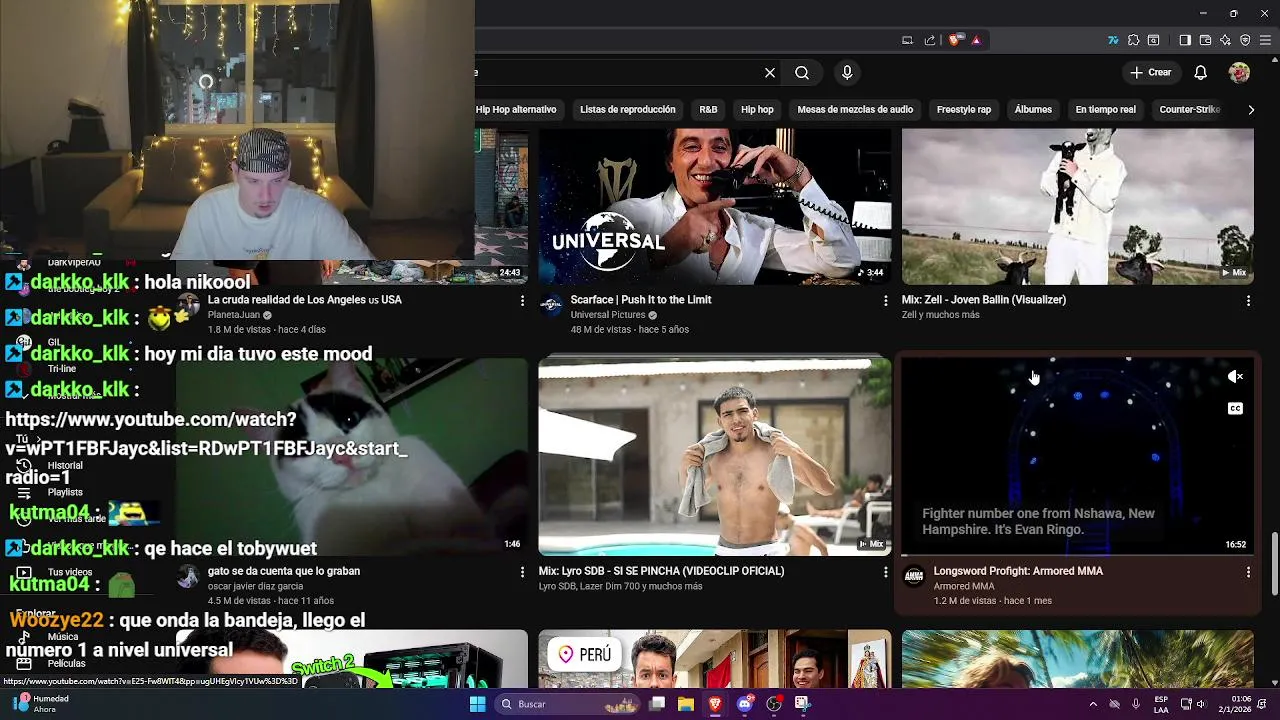This screenshot has height=720, width=1280.
Task: Click the Windows taskbar Buscar search box
Action: point(566,704)
